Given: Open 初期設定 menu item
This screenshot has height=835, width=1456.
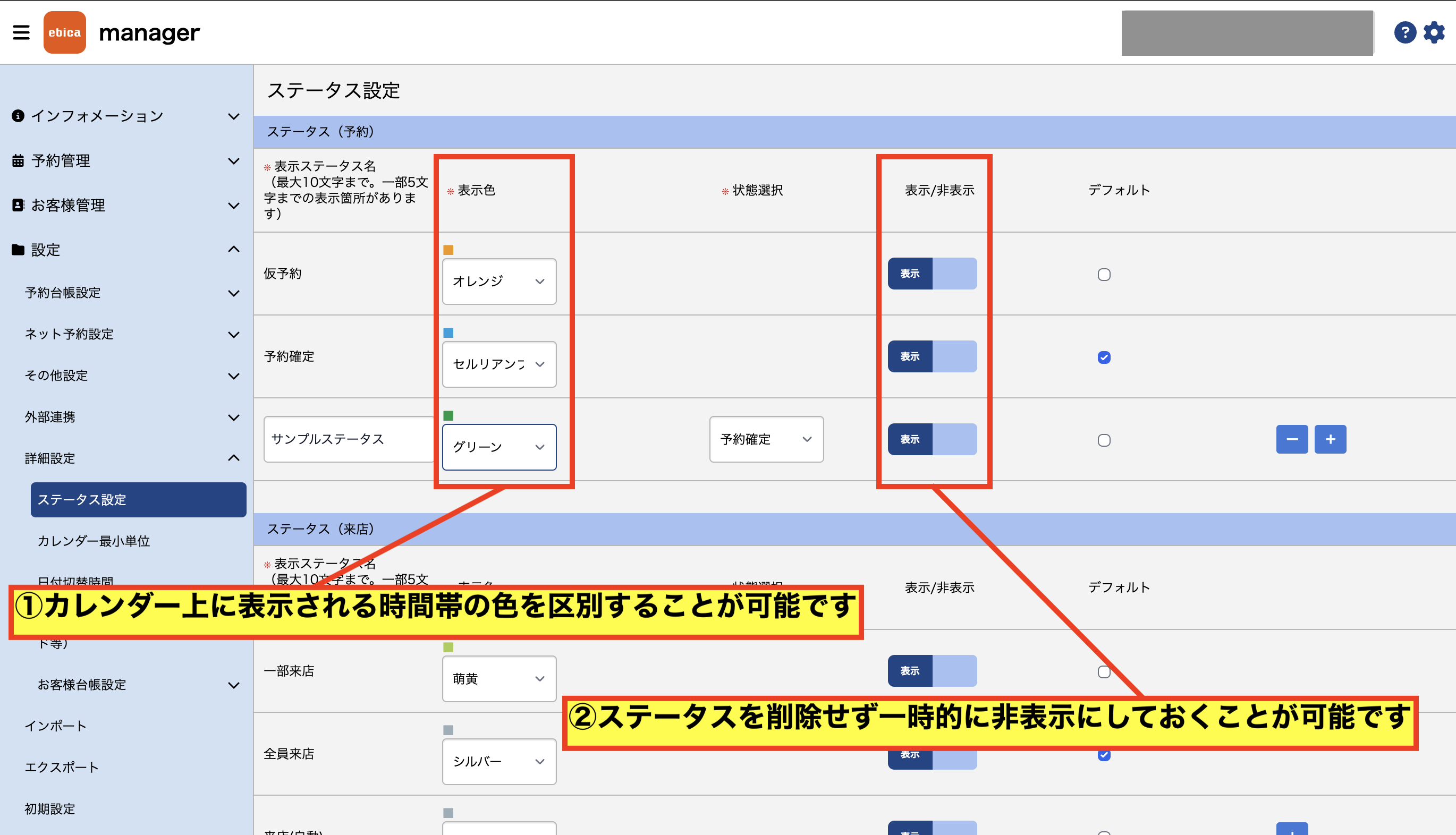Looking at the screenshot, I should pyautogui.click(x=50, y=808).
